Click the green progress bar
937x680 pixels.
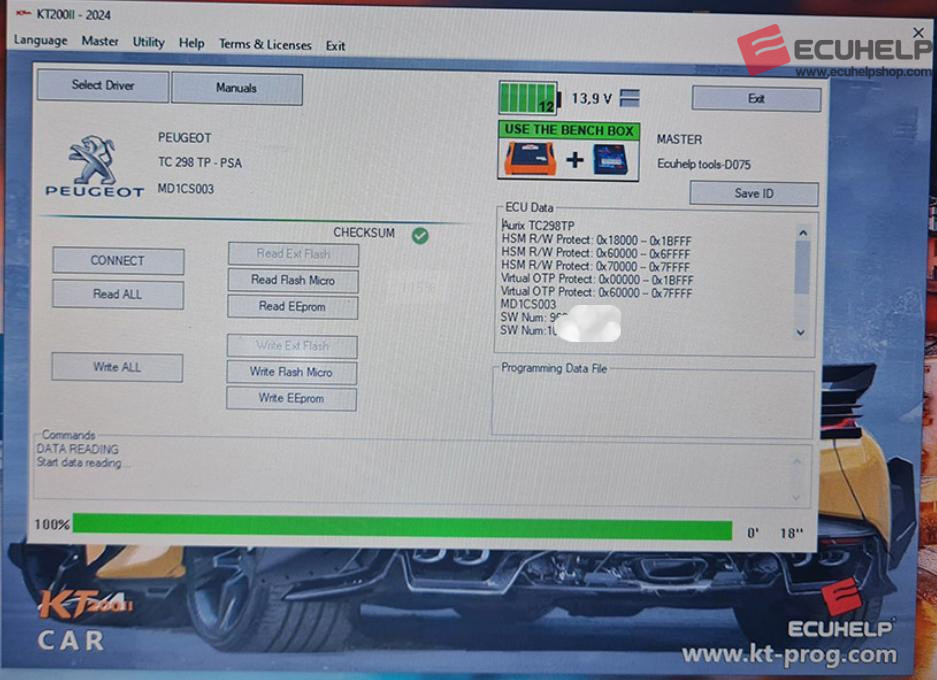point(402,526)
